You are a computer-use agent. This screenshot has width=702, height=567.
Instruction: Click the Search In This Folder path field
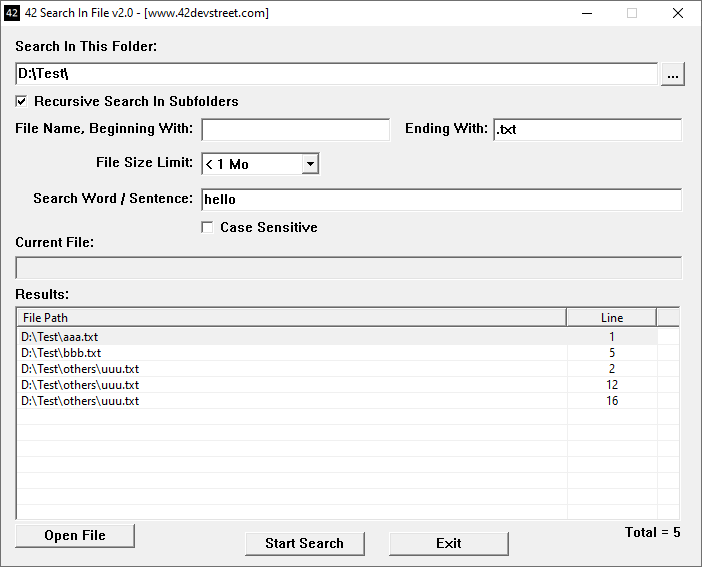pos(336,74)
